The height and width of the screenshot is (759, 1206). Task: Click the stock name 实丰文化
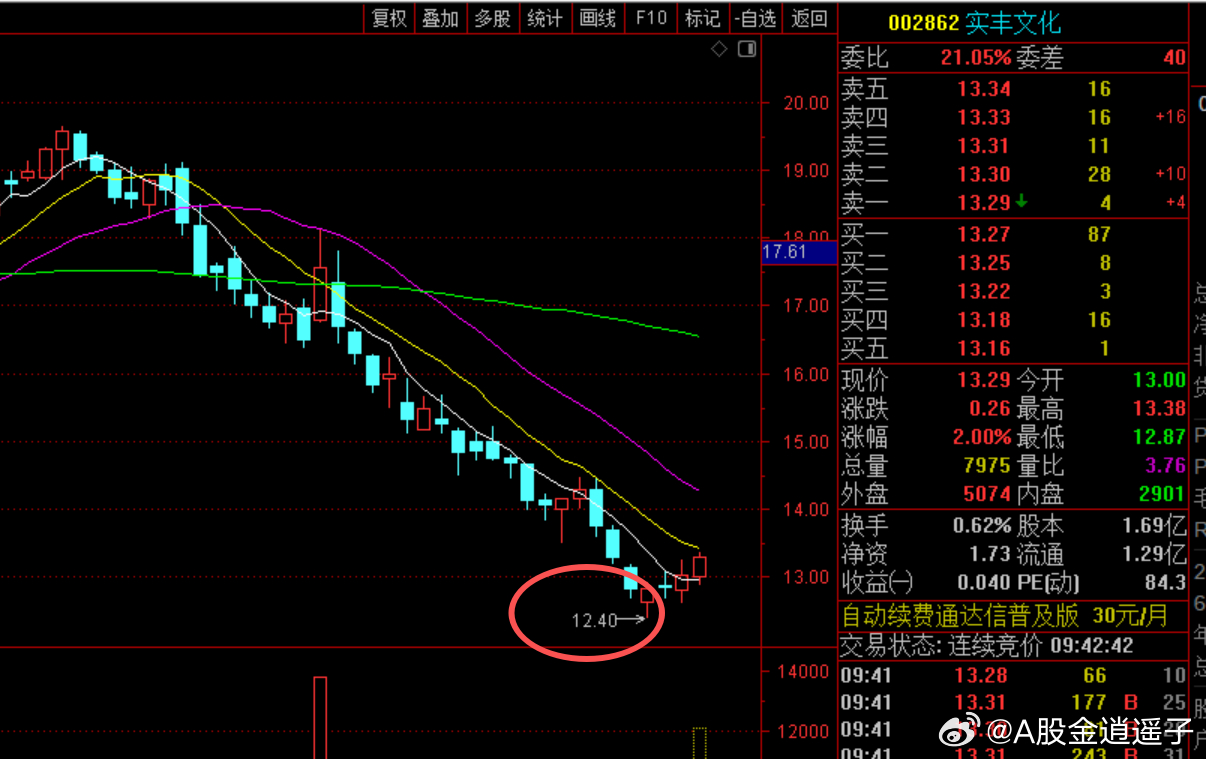point(1014,23)
